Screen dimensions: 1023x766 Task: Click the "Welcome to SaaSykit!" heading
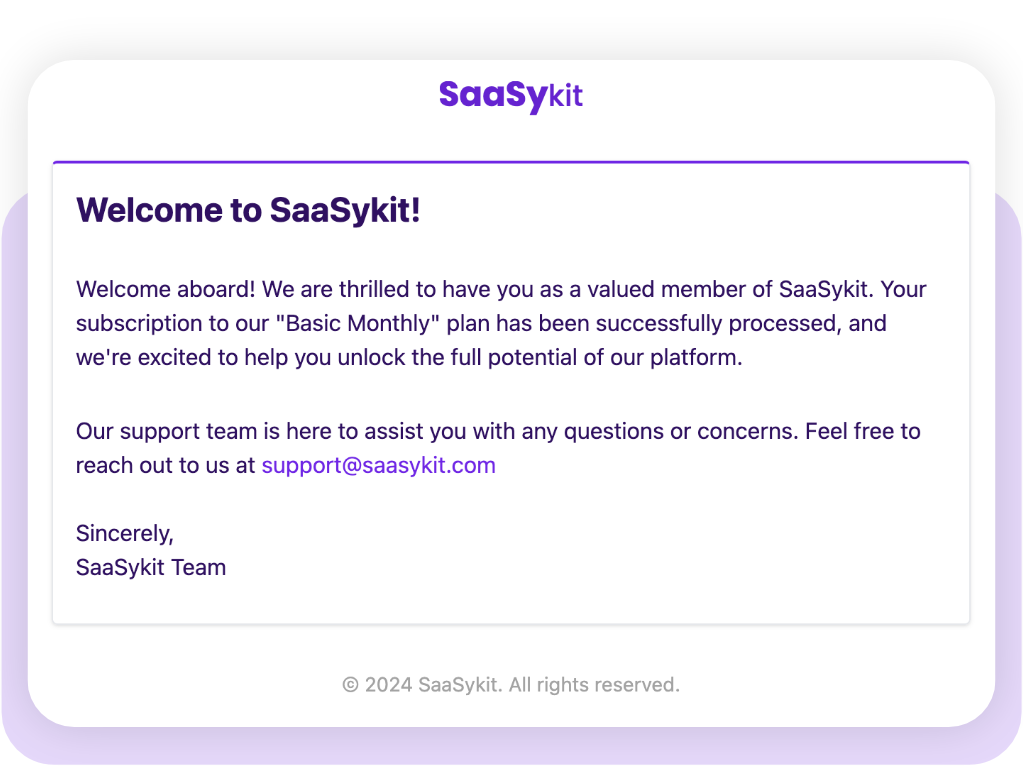click(248, 211)
